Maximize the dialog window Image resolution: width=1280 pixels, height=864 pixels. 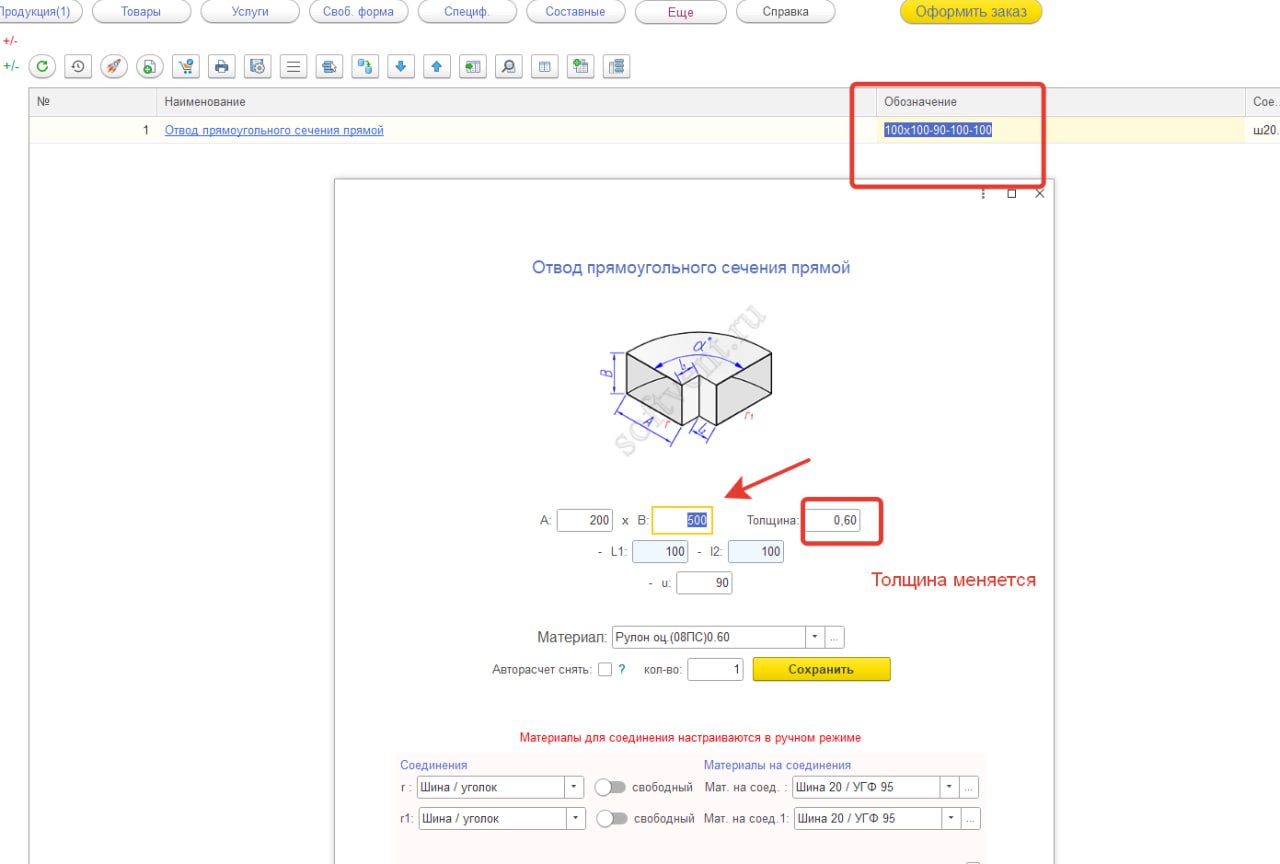(x=1011, y=194)
